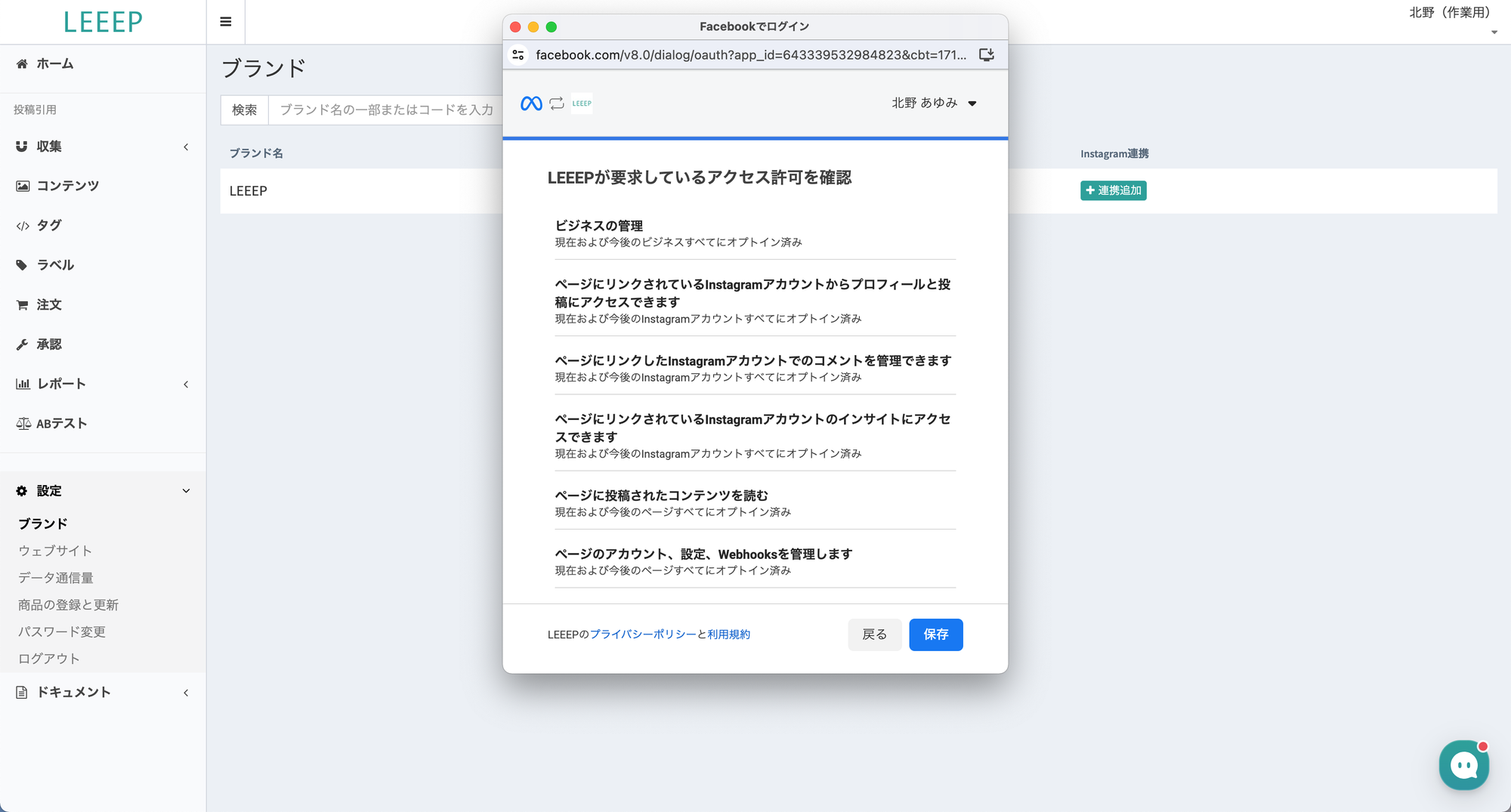The width and height of the screenshot is (1511, 812).
Task: Go to コンテンツ in sidebar
Action: [67, 186]
